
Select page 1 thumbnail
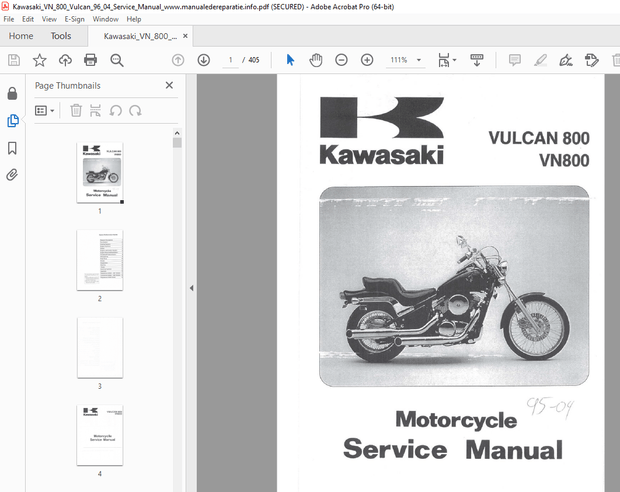point(100,173)
